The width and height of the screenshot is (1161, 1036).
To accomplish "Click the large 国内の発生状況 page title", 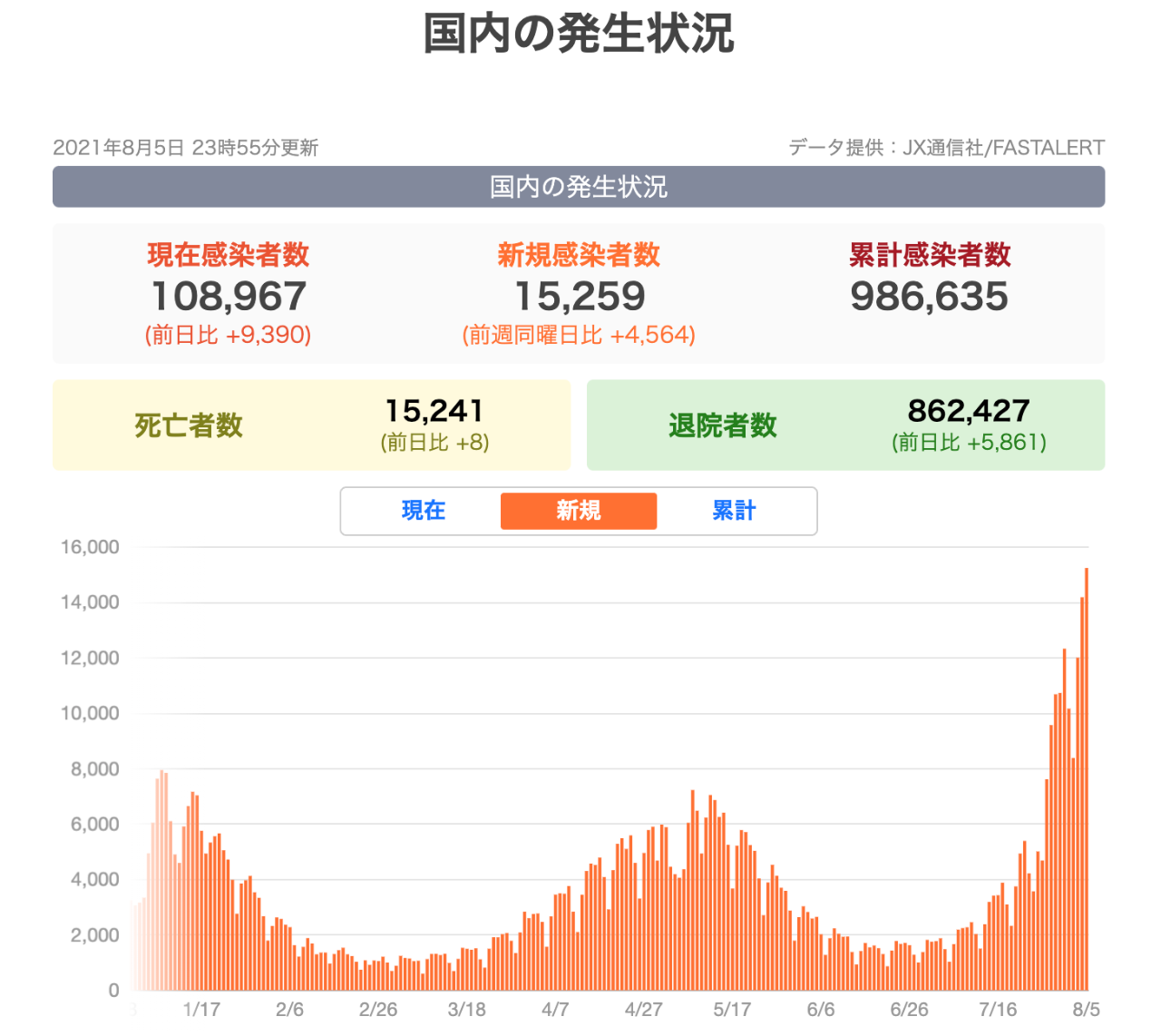I will (x=579, y=34).
